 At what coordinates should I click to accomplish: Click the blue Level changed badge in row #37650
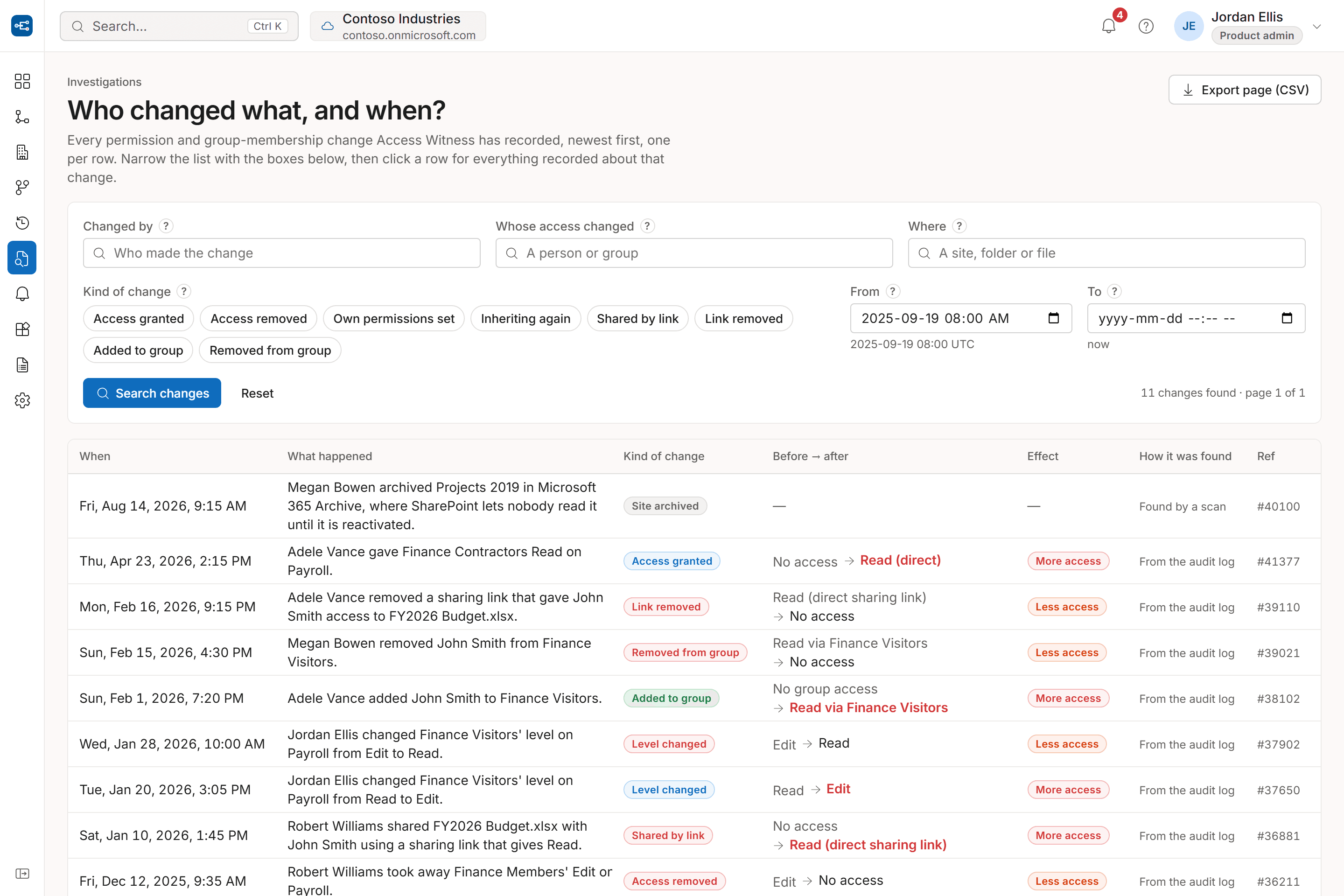coord(669,790)
